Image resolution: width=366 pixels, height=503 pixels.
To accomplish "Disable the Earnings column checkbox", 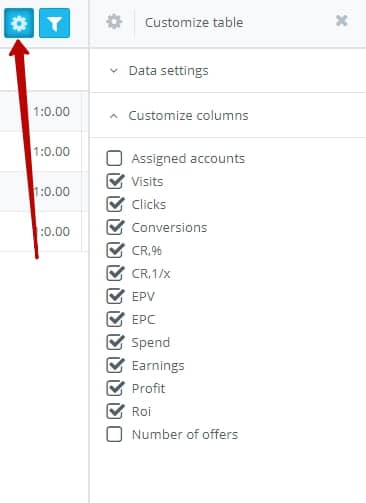I will (x=115, y=365).
